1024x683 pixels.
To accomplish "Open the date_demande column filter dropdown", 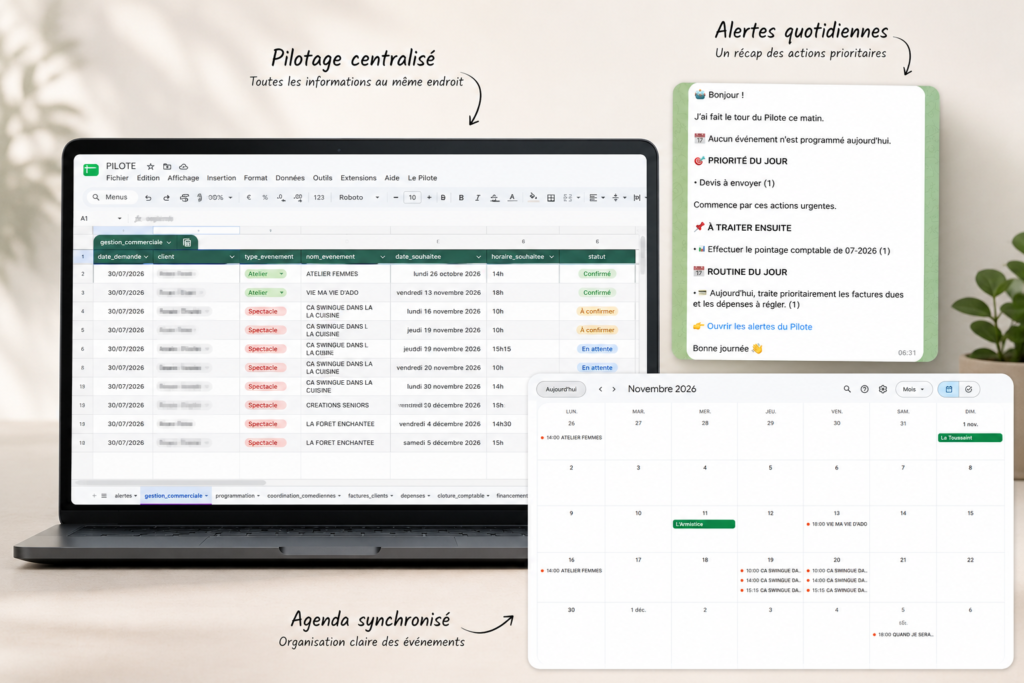I will [x=146, y=257].
